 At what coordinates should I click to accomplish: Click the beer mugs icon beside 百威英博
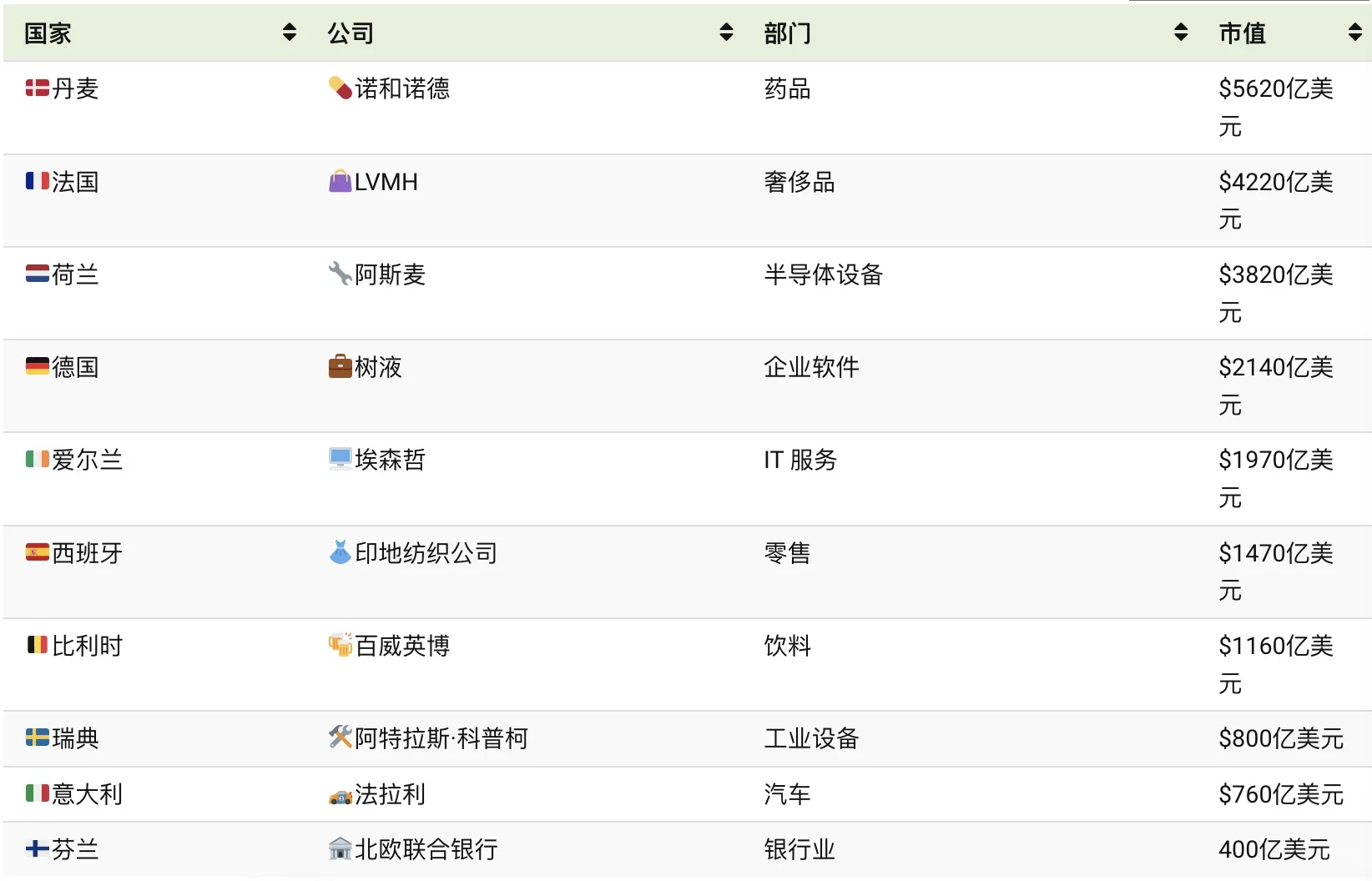(340, 645)
